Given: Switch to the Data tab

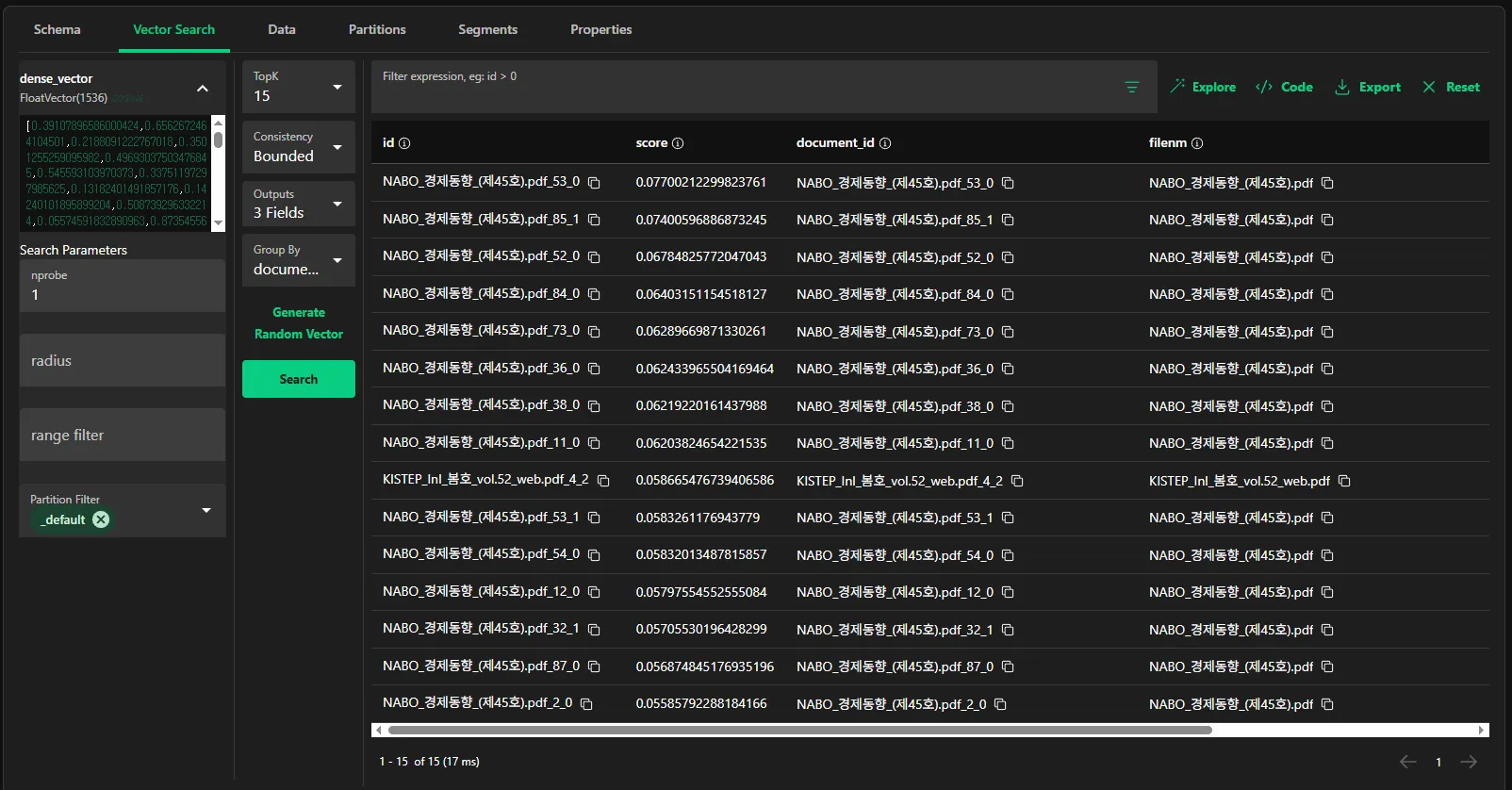Looking at the screenshot, I should coord(282,29).
